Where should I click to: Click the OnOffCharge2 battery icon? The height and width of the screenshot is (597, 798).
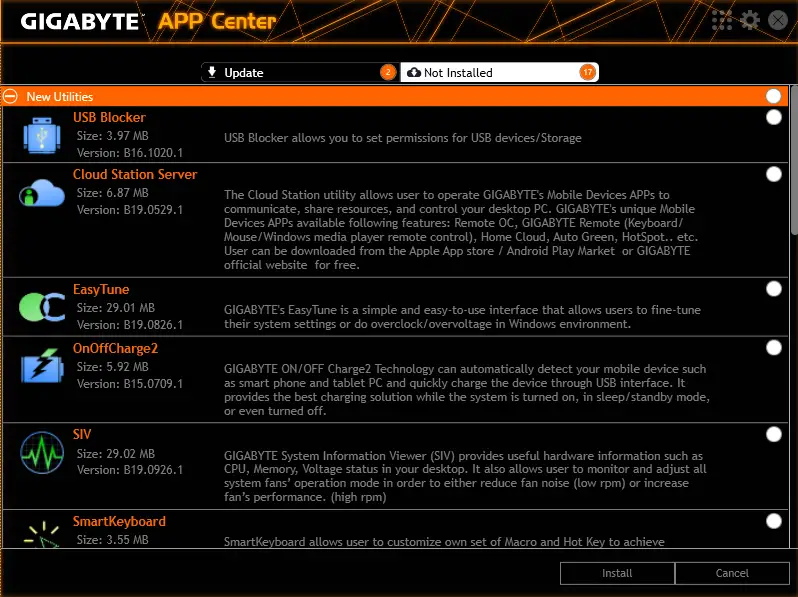(x=42, y=365)
